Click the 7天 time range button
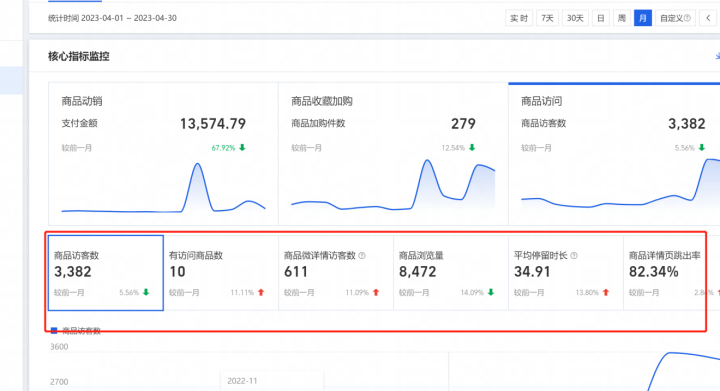Image resolution: width=720 pixels, height=391 pixels. (547, 18)
